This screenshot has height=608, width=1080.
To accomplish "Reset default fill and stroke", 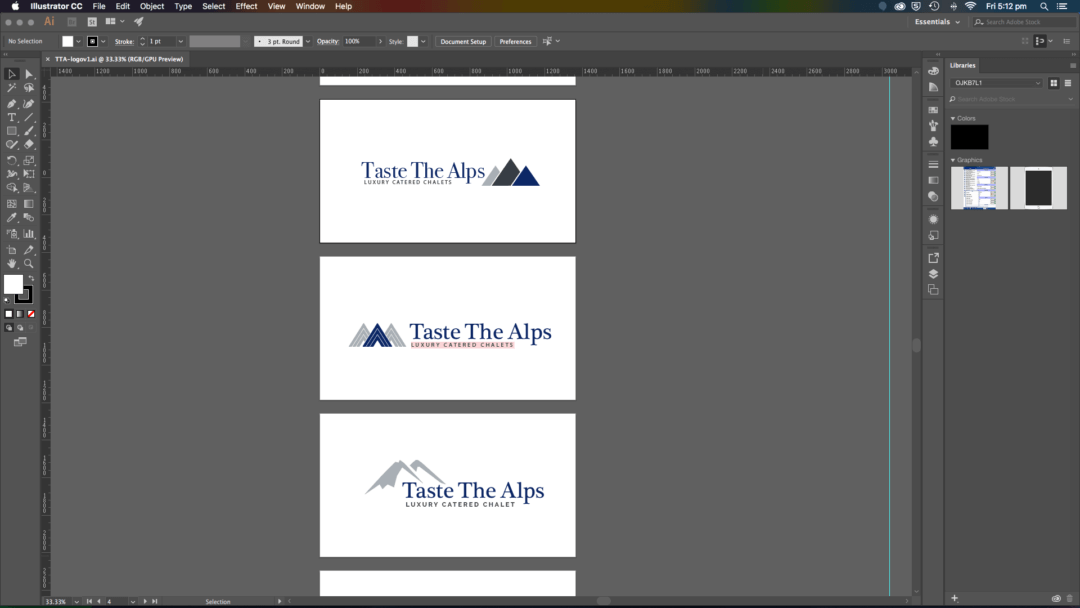I will [7, 300].
